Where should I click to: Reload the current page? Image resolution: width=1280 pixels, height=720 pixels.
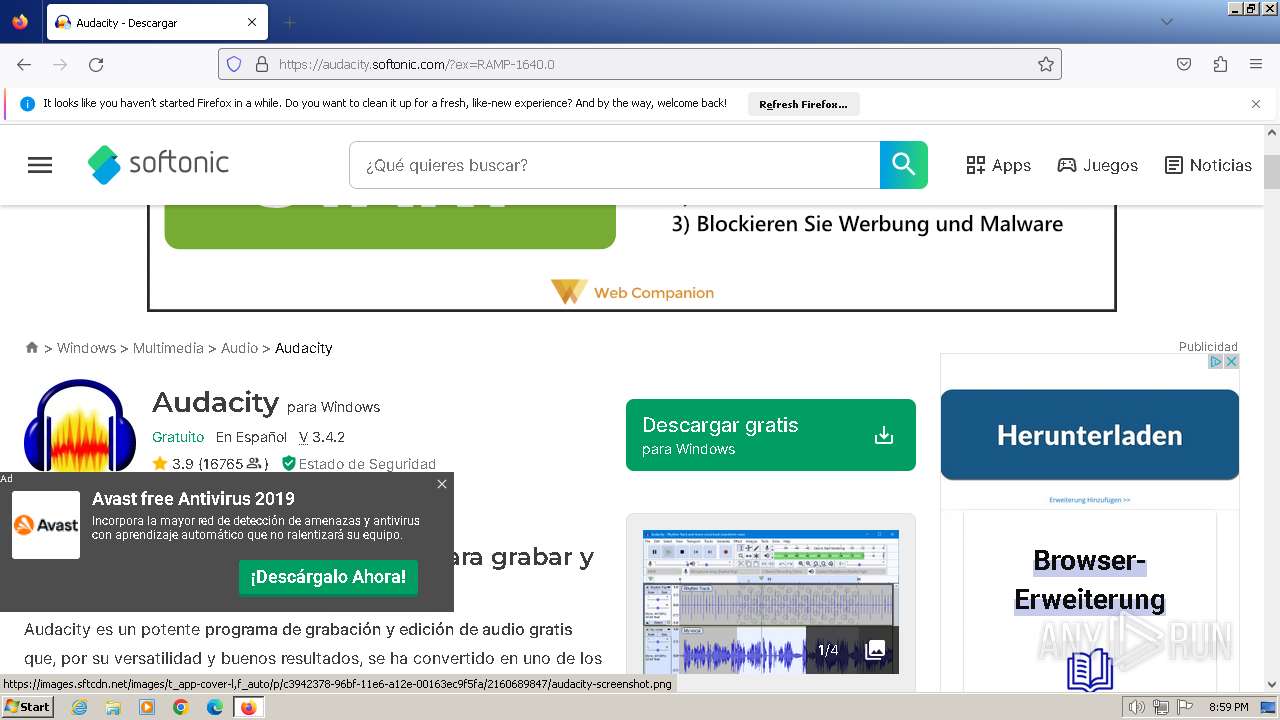pyautogui.click(x=96, y=64)
